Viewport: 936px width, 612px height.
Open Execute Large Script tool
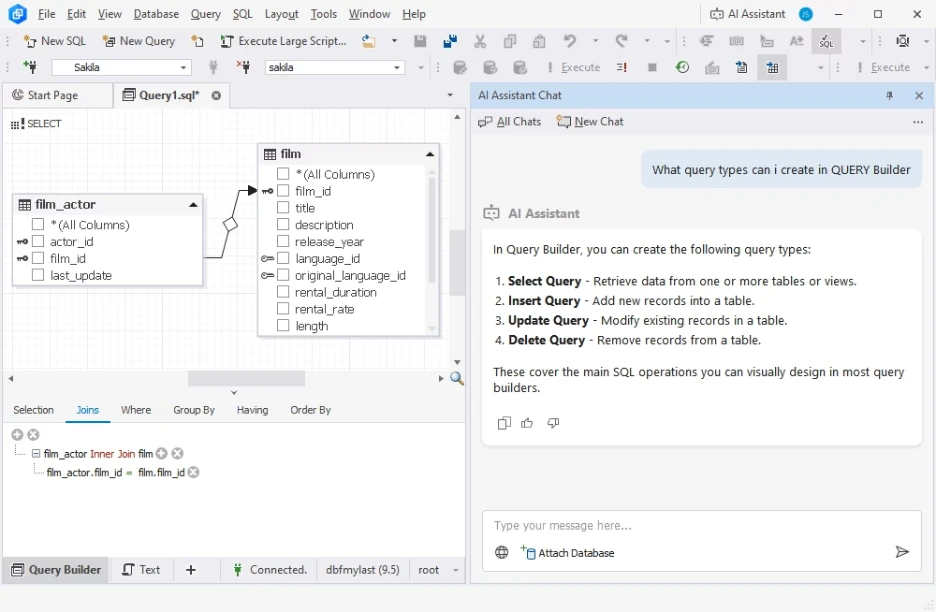(283, 41)
